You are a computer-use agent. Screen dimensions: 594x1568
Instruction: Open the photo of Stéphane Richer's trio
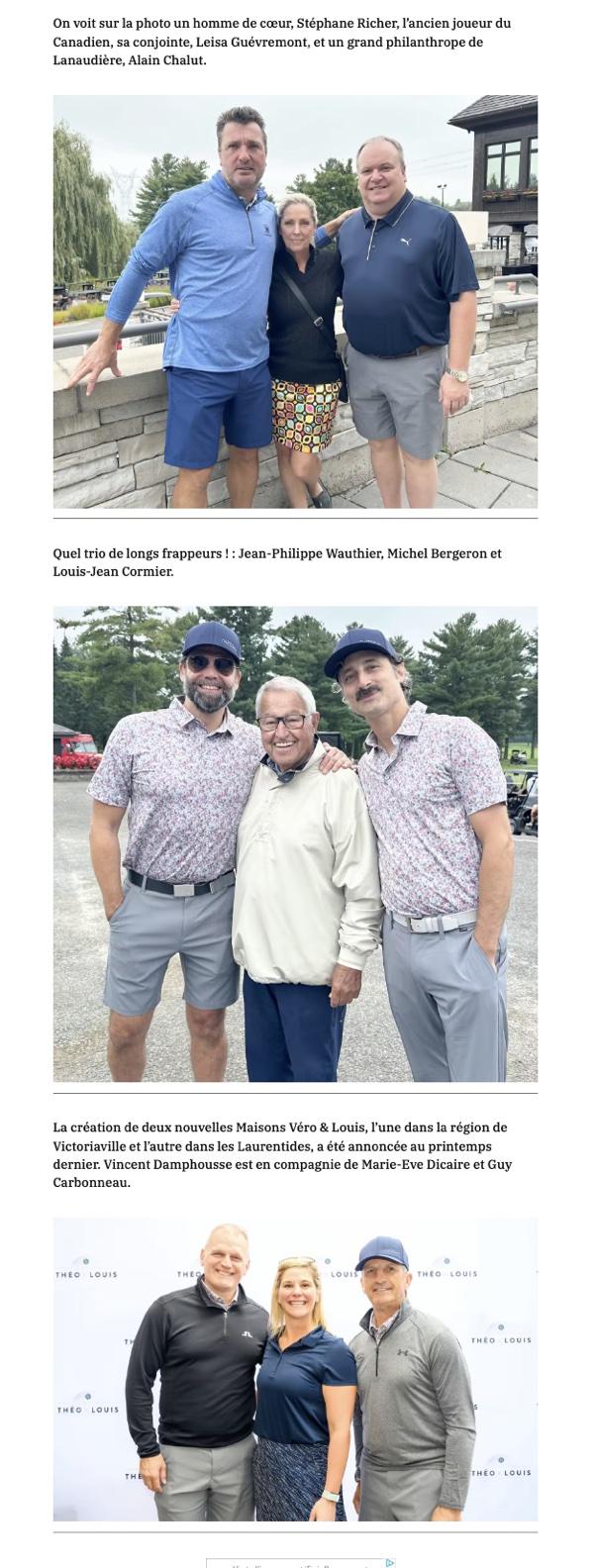coord(295,302)
